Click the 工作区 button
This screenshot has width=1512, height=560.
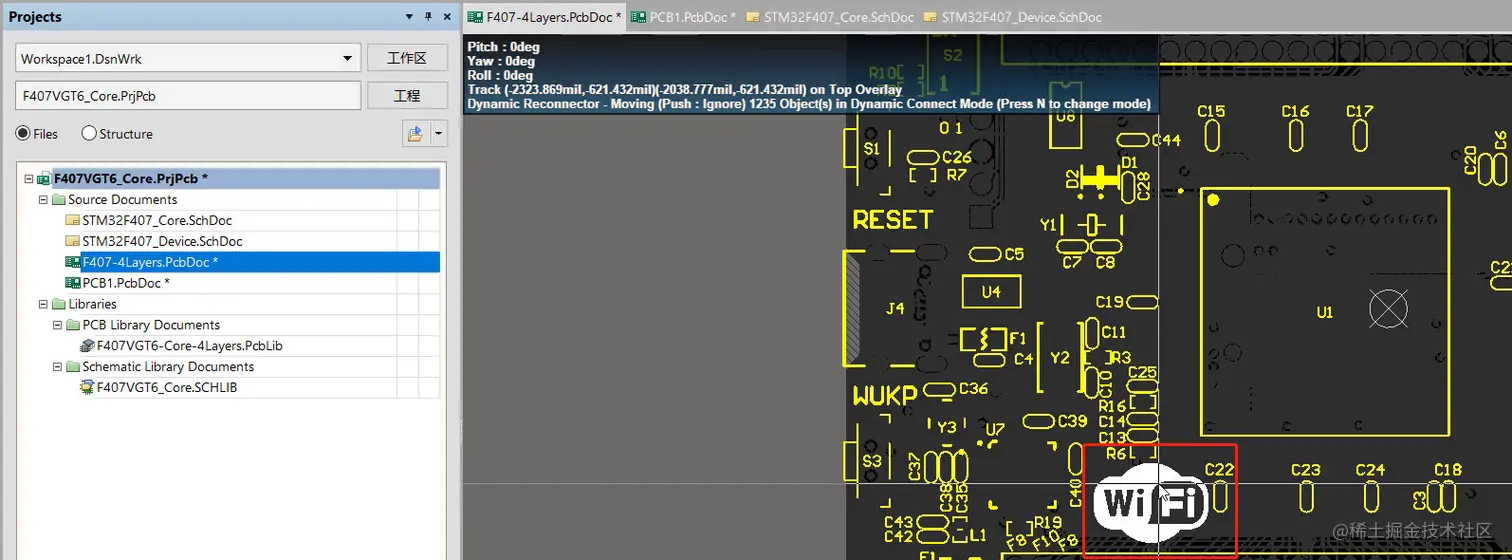tap(407, 58)
